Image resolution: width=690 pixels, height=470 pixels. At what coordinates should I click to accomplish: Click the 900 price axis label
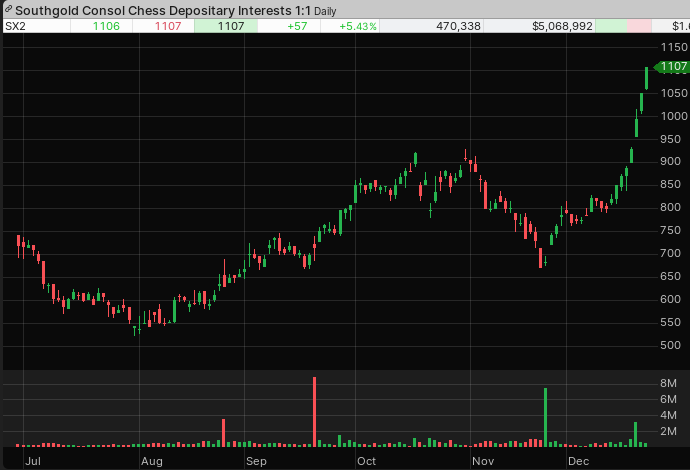670,161
